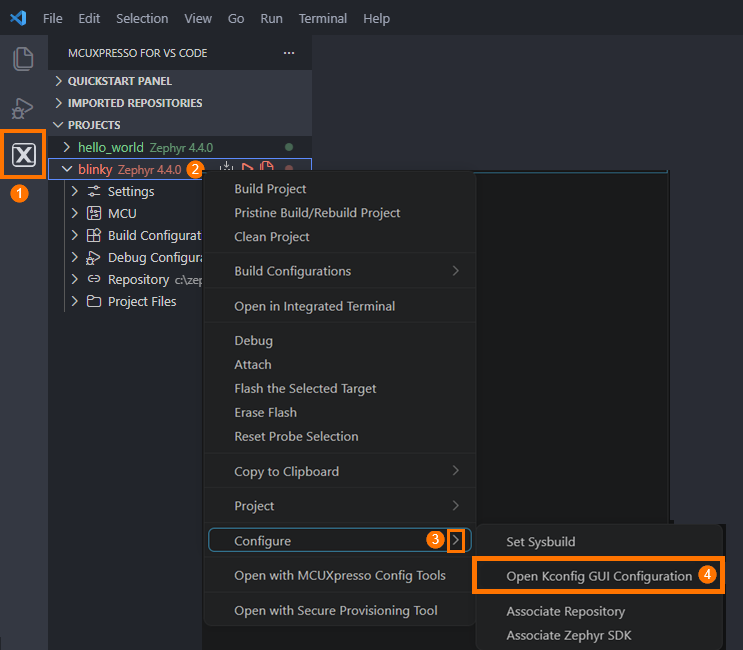Open the Edit menu
This screenshot has width=743, height=650.
89,18
